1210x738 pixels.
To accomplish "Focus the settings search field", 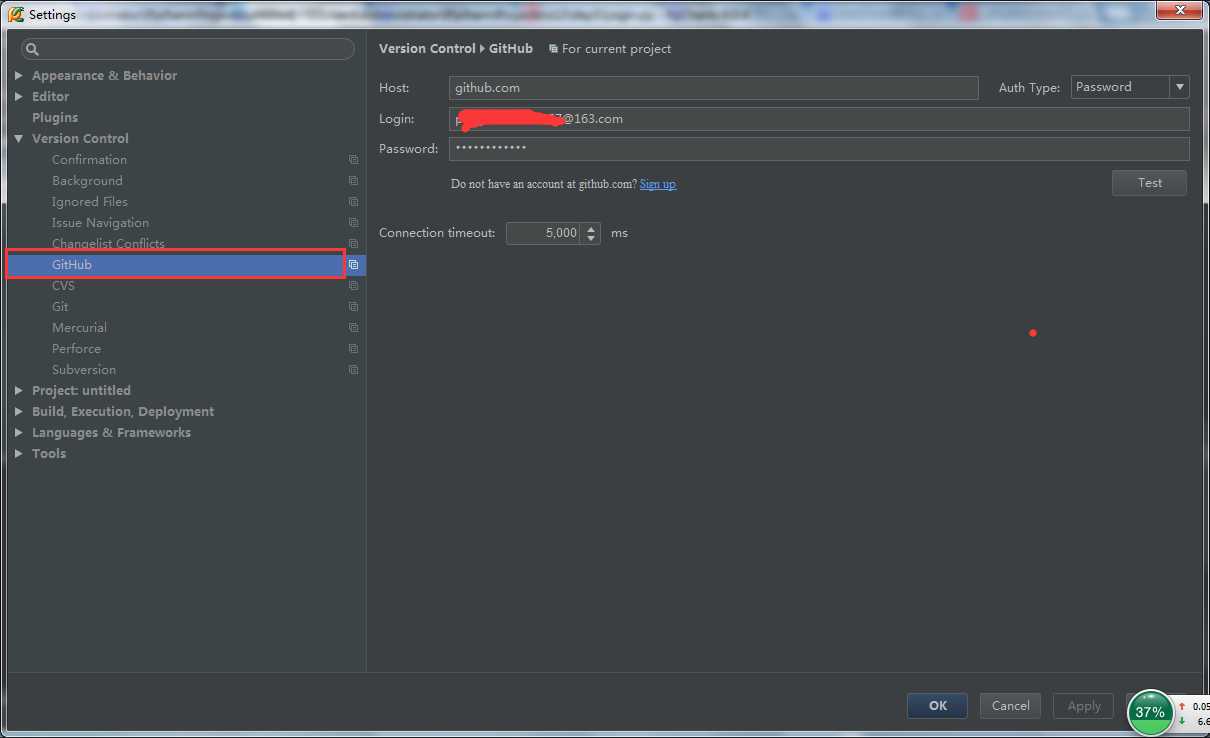I will click(x=188, y=49).
